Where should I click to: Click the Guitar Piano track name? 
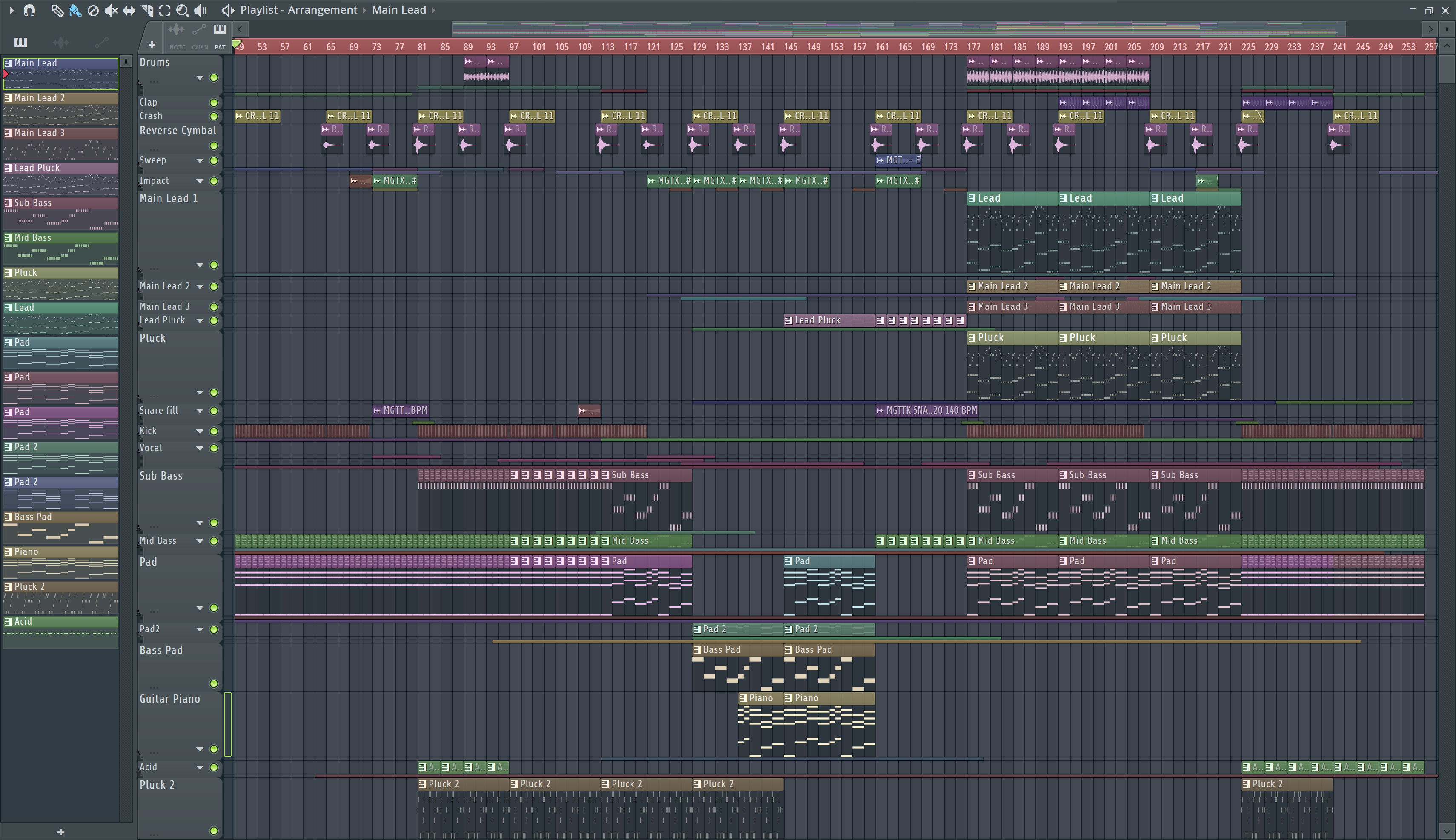[x=170, y=699]
